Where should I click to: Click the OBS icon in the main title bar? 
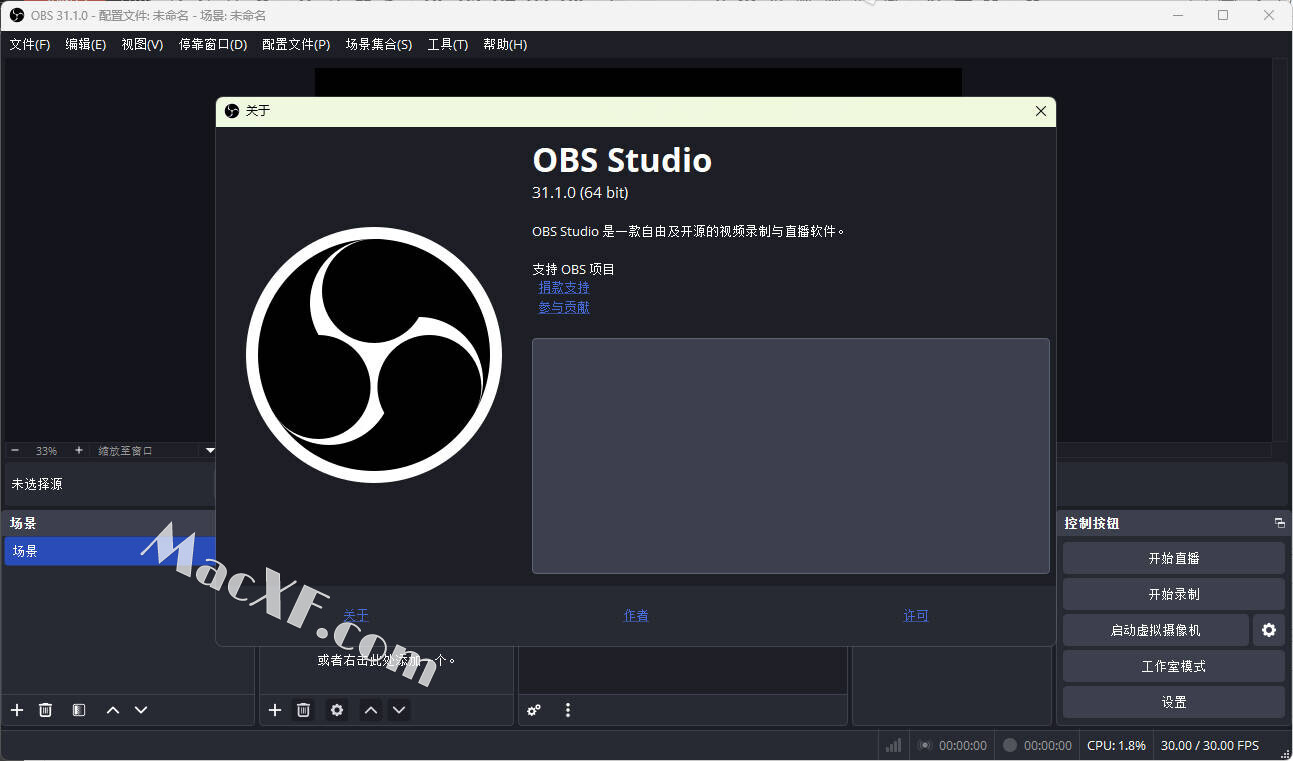tap(17, 15)
